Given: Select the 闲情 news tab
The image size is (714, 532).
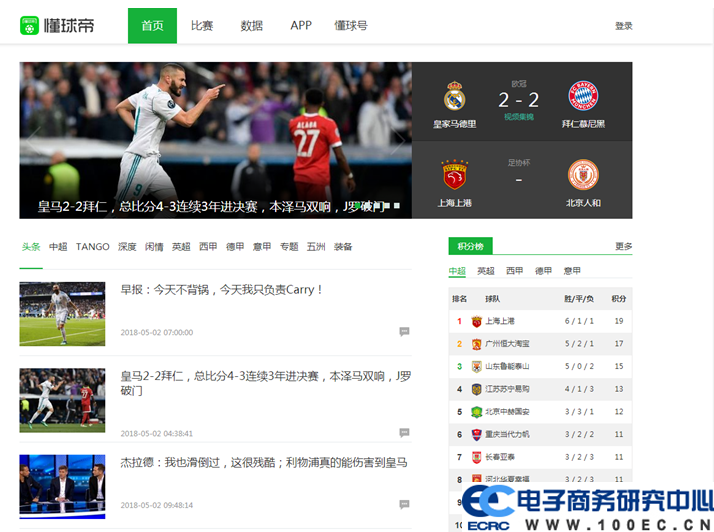Looking at the screenshot, I should [x=154, y=247].
